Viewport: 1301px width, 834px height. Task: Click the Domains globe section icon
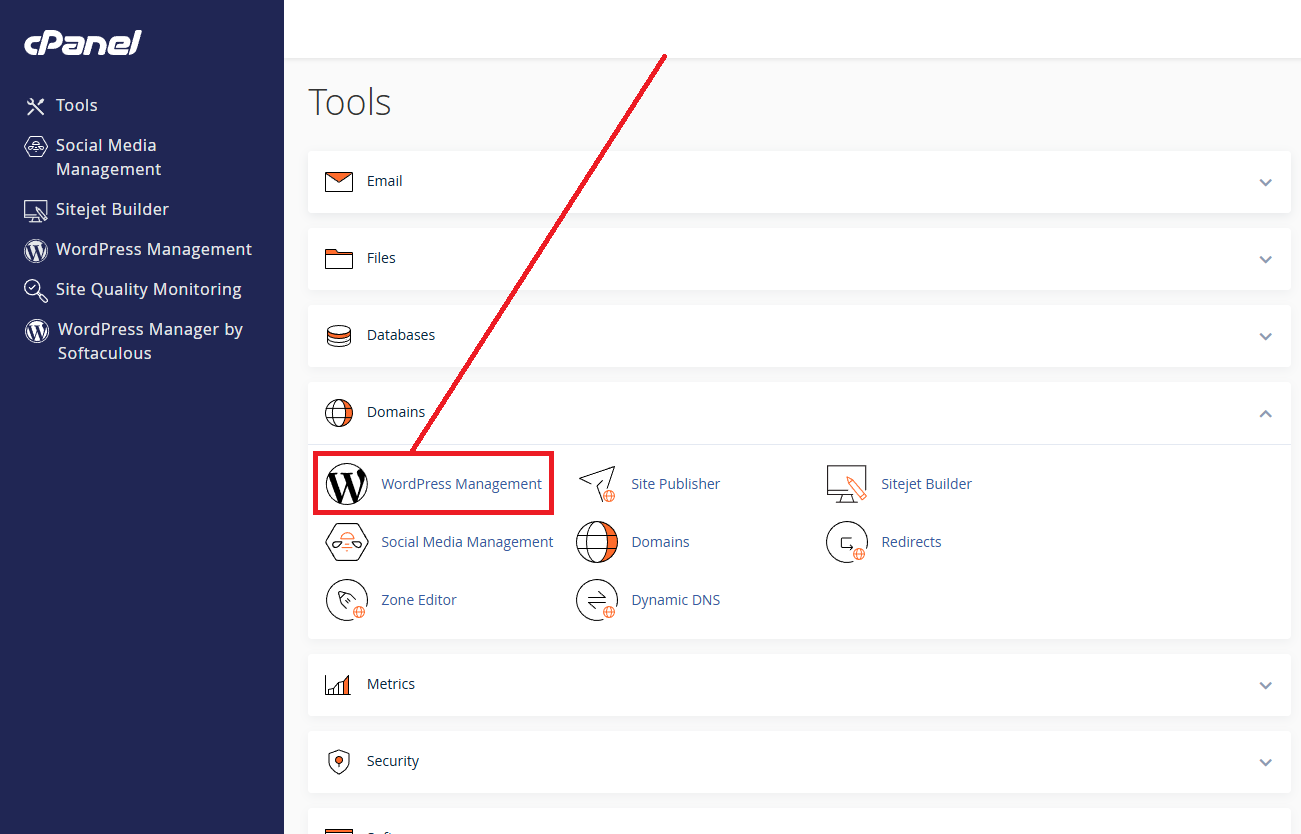tap(339, 413)
